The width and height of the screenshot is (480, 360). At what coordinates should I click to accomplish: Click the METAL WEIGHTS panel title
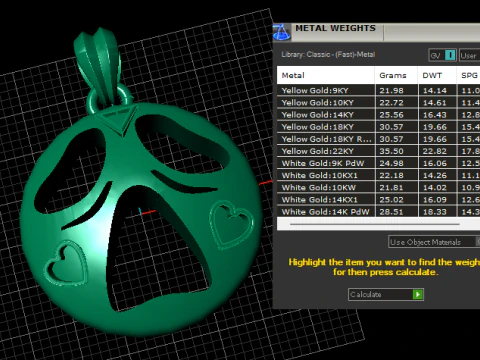335,28
